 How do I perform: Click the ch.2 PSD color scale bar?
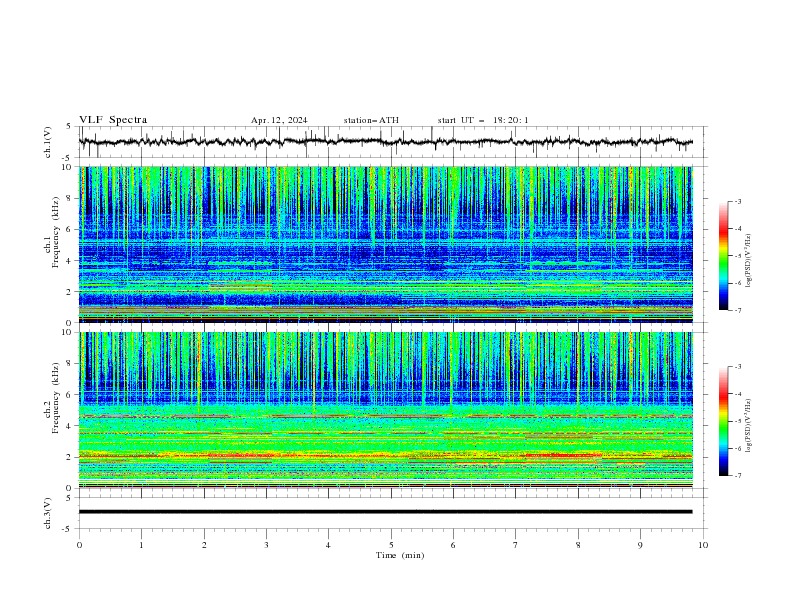click(x=724, y=421)
